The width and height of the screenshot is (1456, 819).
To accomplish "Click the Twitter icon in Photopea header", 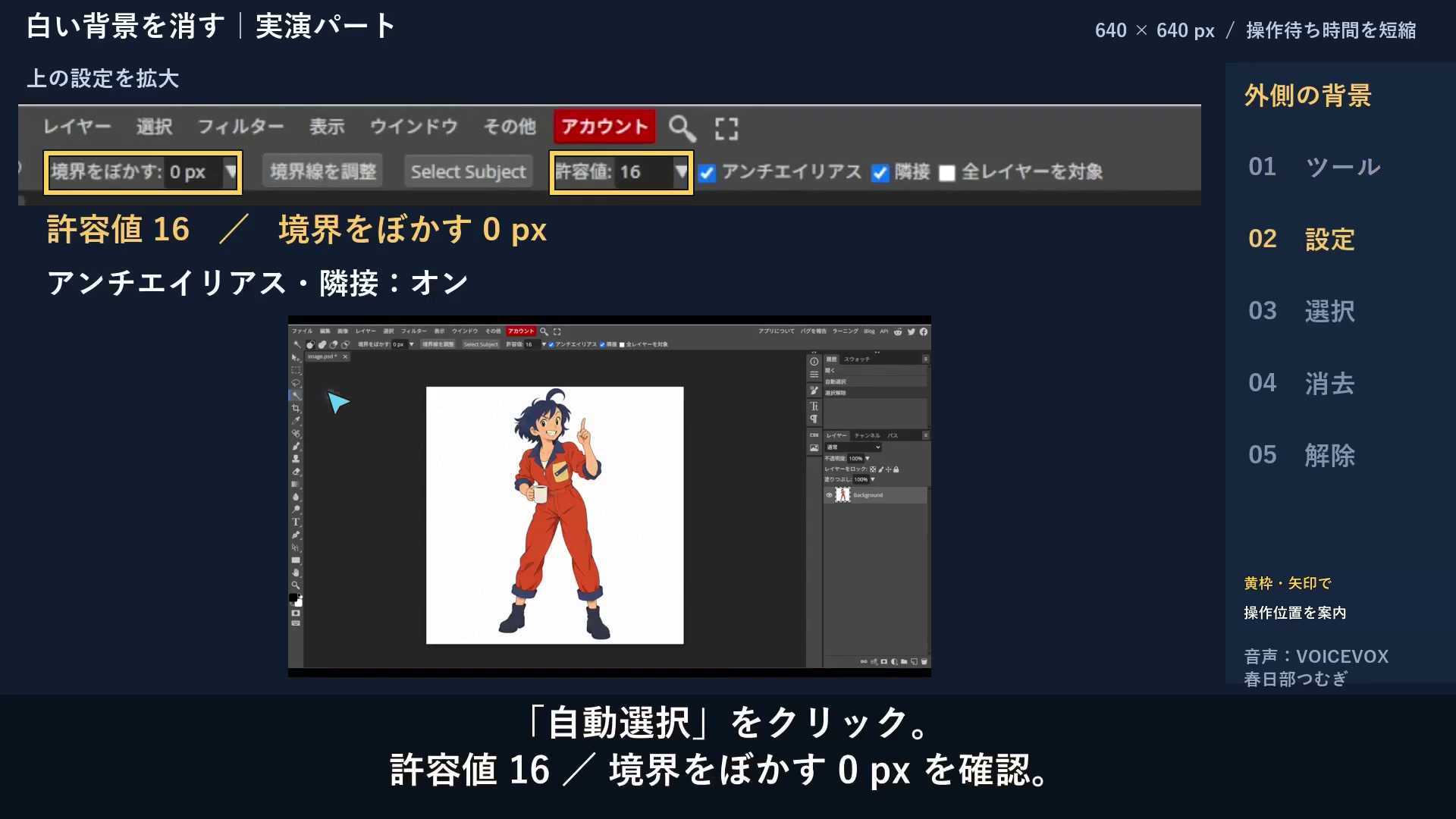I will pyautogui.click(x=912, y=331).
